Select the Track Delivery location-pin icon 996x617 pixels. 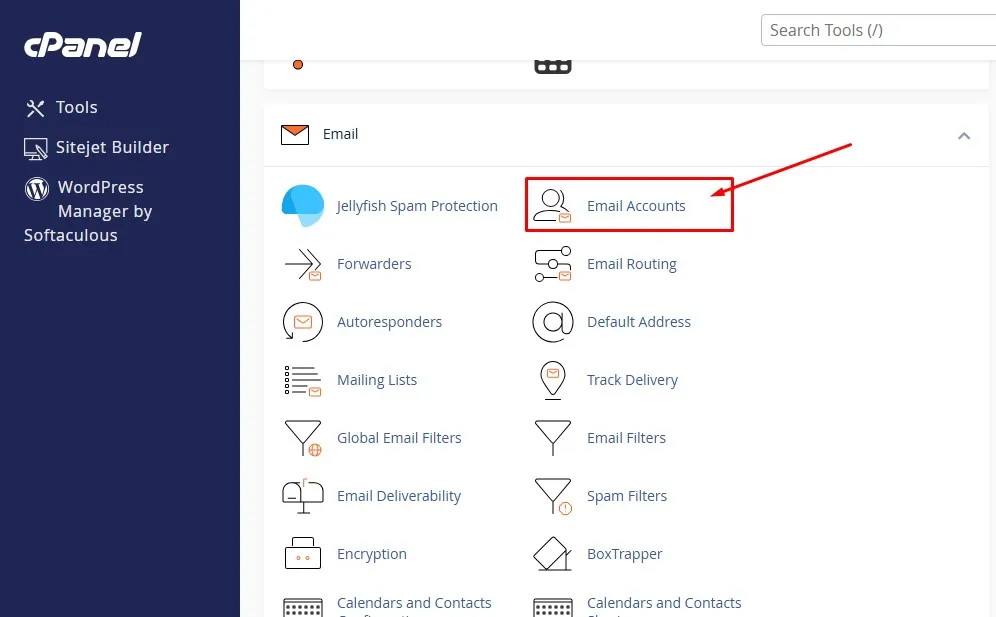(x=553, y=380)
